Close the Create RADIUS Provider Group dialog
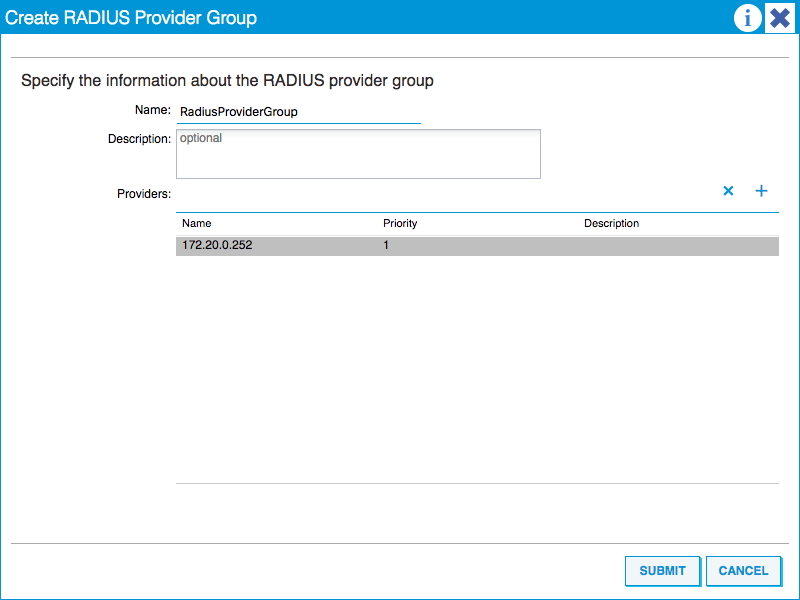This screenshot has width=800, height=600. point(780,18)
